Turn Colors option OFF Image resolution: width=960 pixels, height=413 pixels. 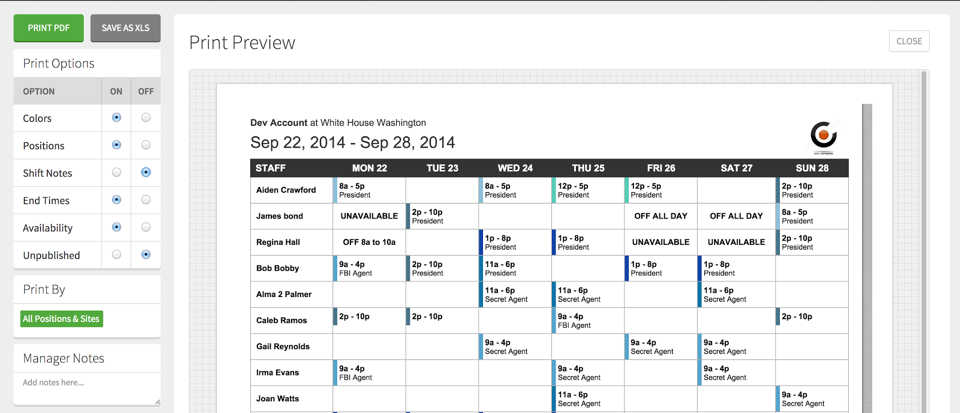coord(146,117)
